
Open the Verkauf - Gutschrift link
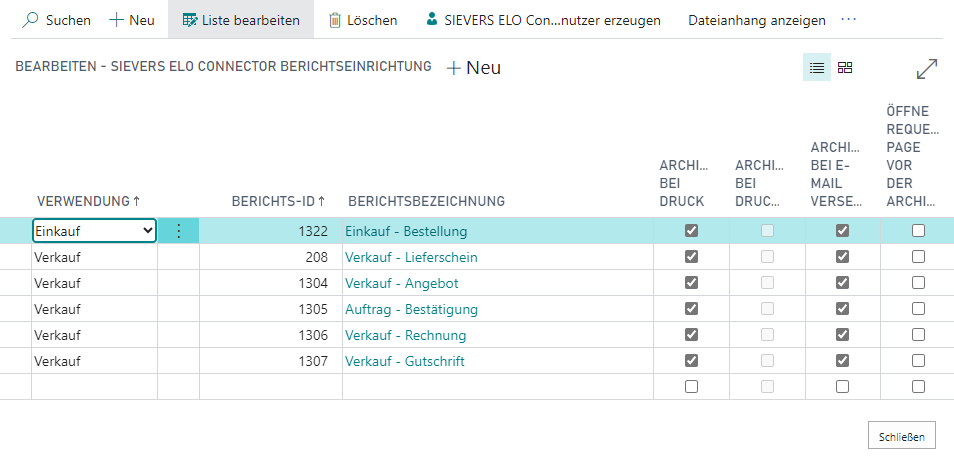pyautogui.click(x=405, y=361)
